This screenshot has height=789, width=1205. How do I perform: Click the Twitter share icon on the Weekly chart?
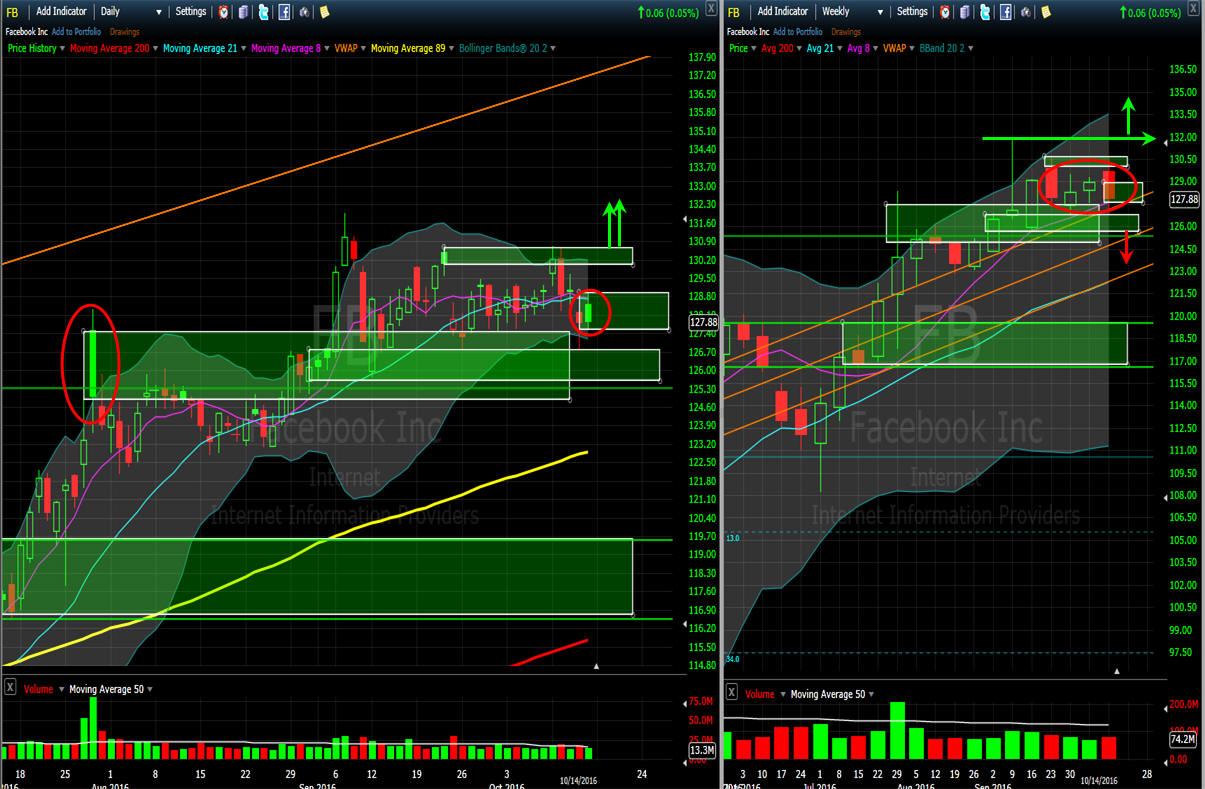[984, 12]
